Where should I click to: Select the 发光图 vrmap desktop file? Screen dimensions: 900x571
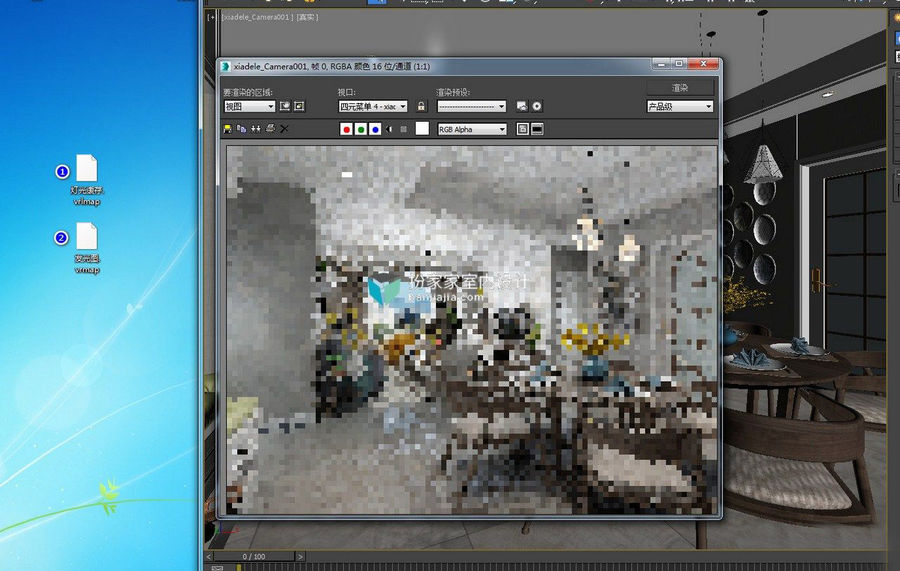(x=87, y=248)
